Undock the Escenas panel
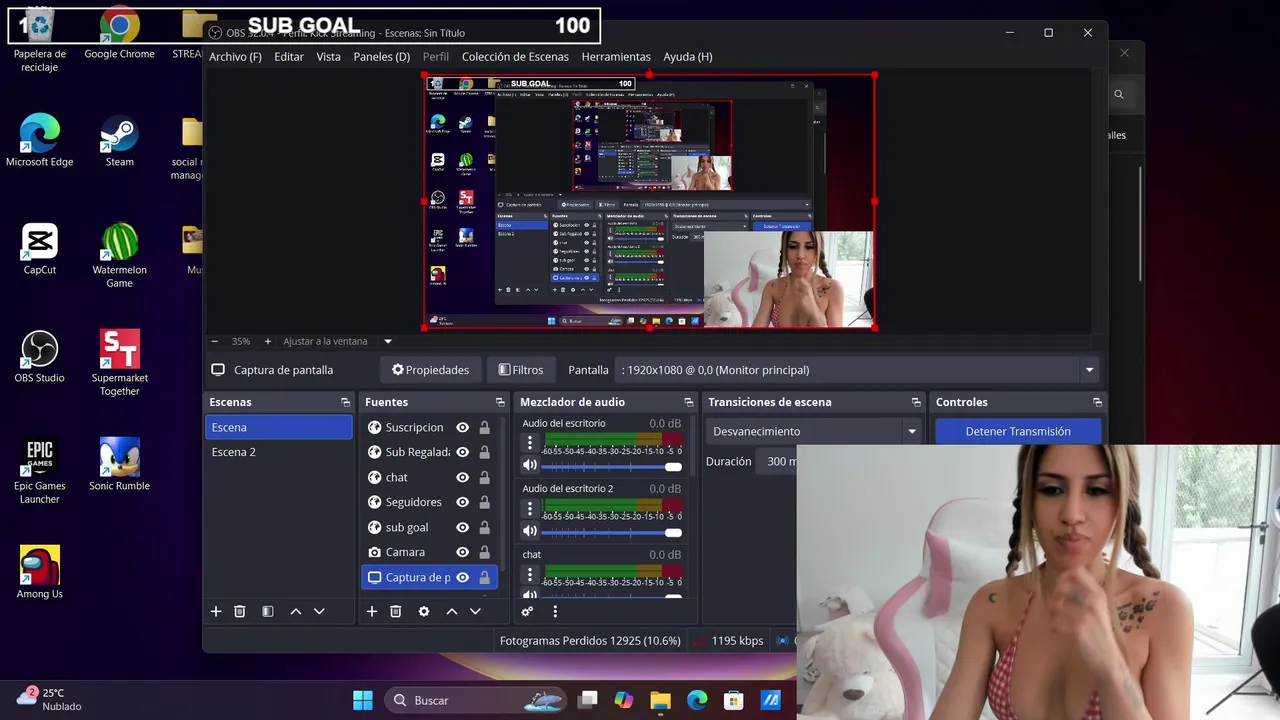The width and height of the screenshot is (1280, 720). coord(345,402)
